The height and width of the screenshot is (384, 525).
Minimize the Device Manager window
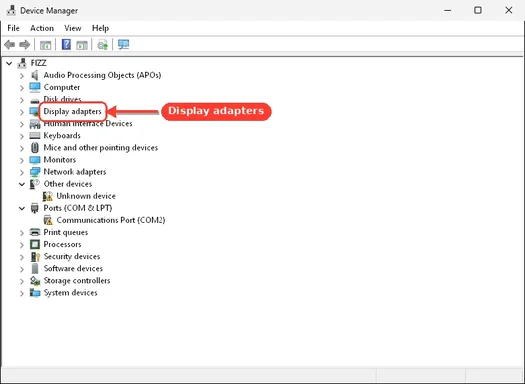point(447,10)
